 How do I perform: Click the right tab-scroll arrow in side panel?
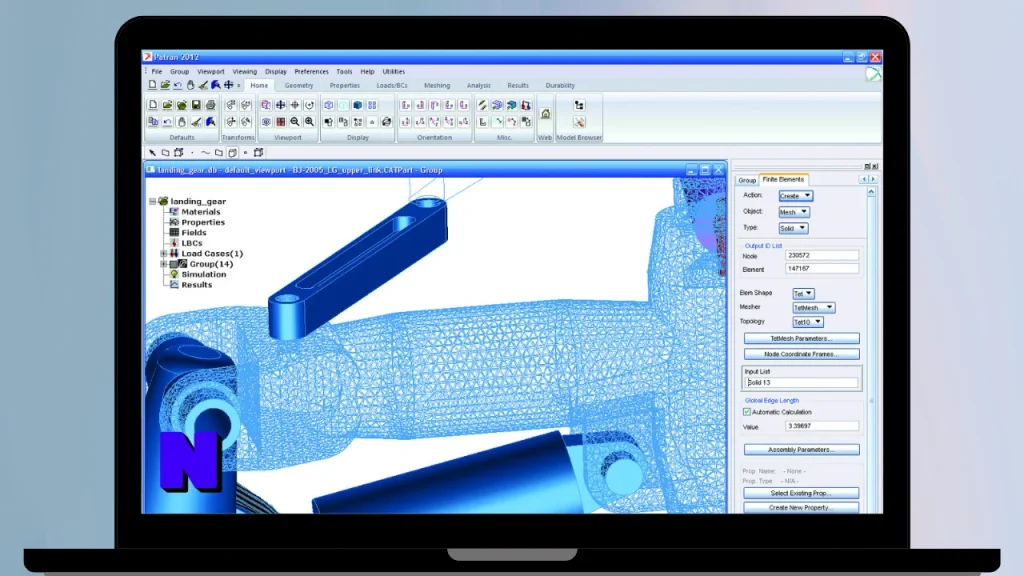point(873,180)
